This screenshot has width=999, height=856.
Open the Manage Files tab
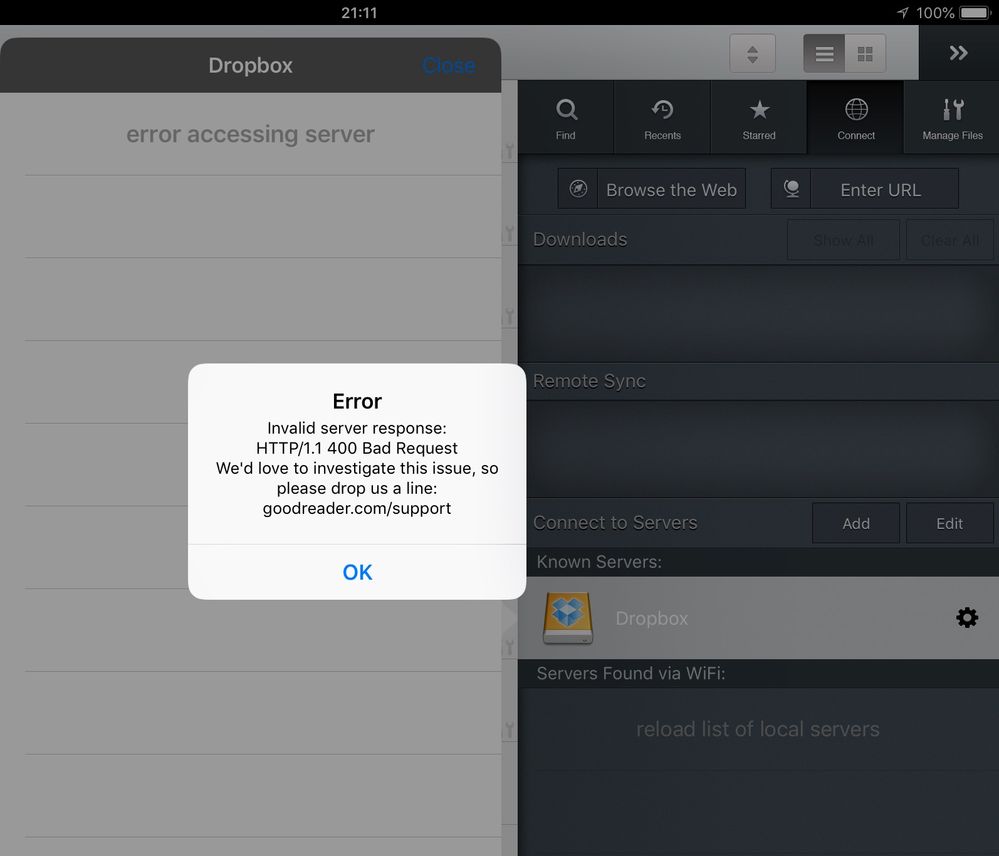(952, 118)
